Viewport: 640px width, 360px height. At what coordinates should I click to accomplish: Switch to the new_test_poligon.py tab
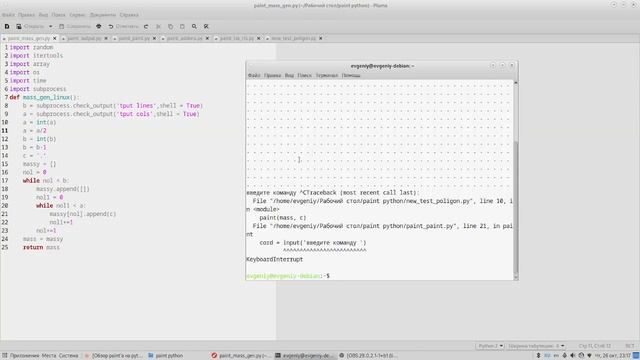click(293, 38)
